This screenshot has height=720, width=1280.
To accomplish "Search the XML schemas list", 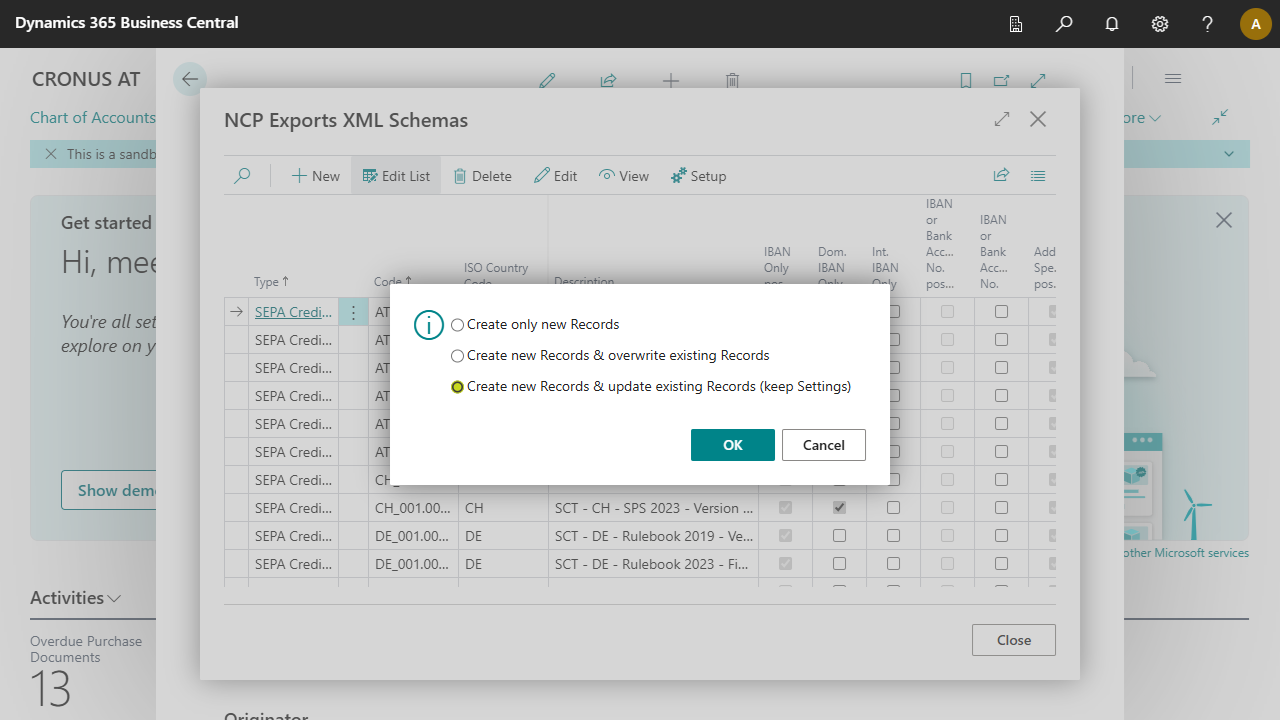I will click(242, 176).
